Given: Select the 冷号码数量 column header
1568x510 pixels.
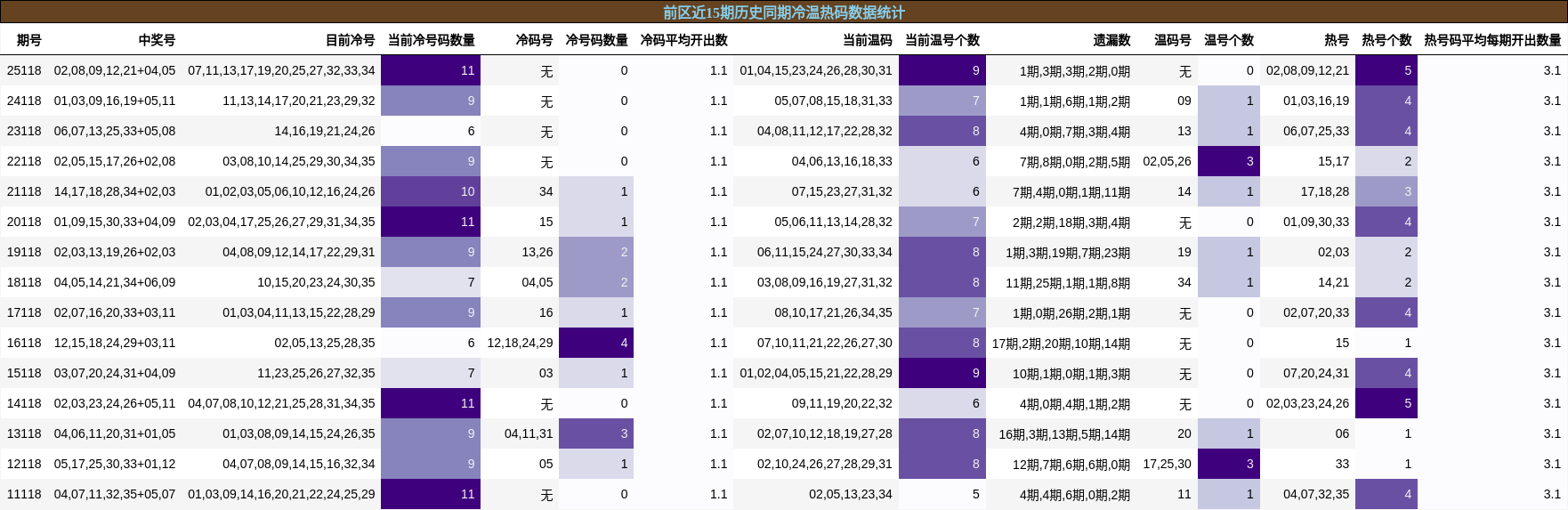Looking at the screenshot, I should point(596,40).
